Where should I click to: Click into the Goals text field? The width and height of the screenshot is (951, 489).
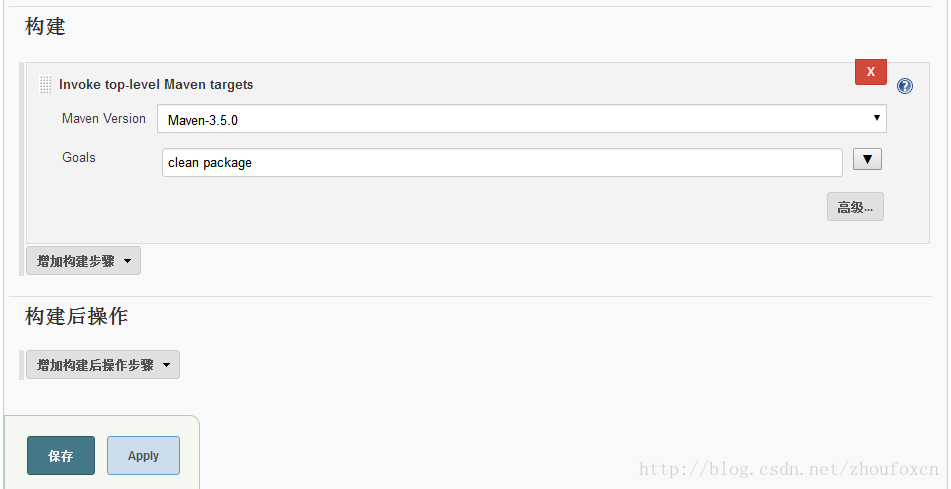pos(500,162)
